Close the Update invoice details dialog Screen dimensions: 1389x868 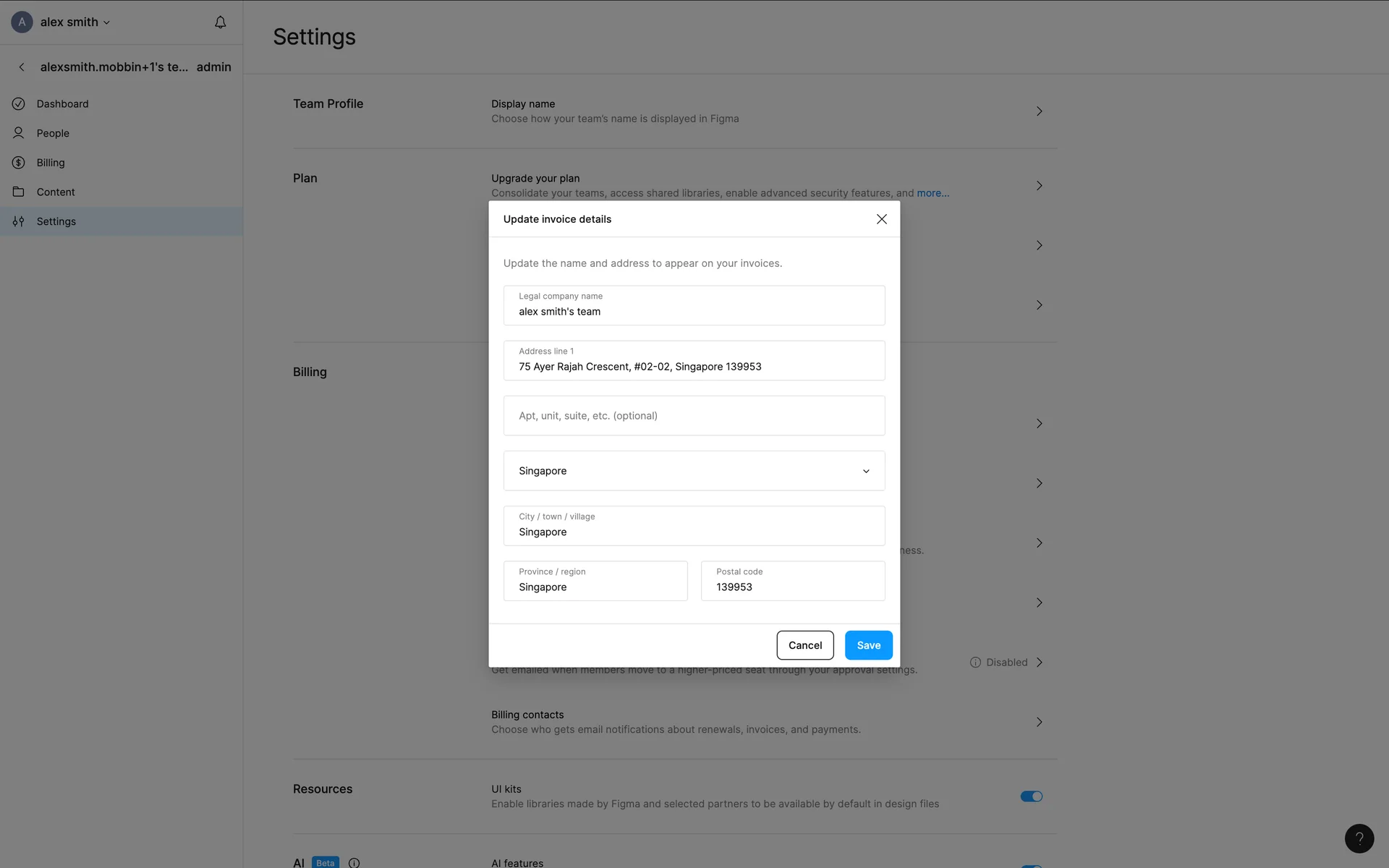pos(881,219)
